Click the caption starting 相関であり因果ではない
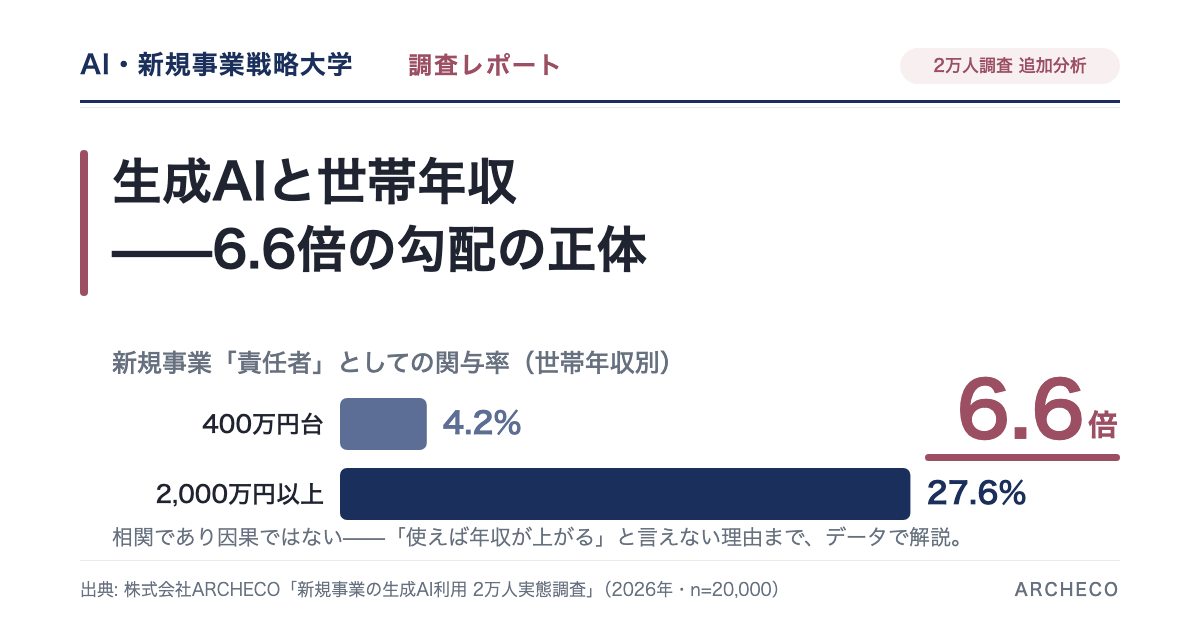The height and width of the screenshot is (630, 1200). click(x=538, y=538)
